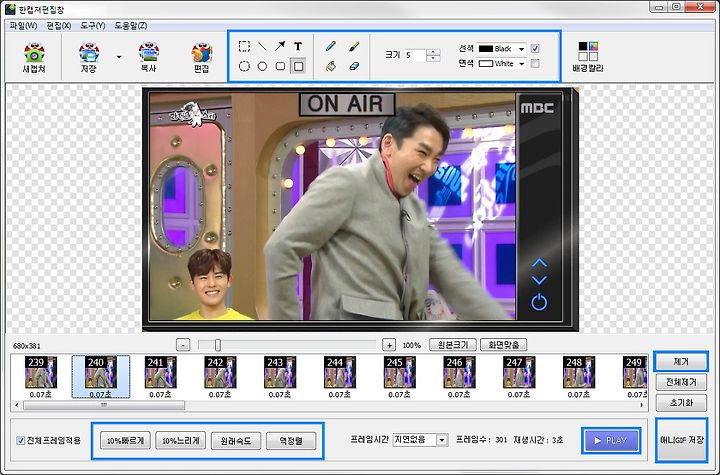
Task: Select the Rounded rectangle shape tool
Action: coord(280,66)
